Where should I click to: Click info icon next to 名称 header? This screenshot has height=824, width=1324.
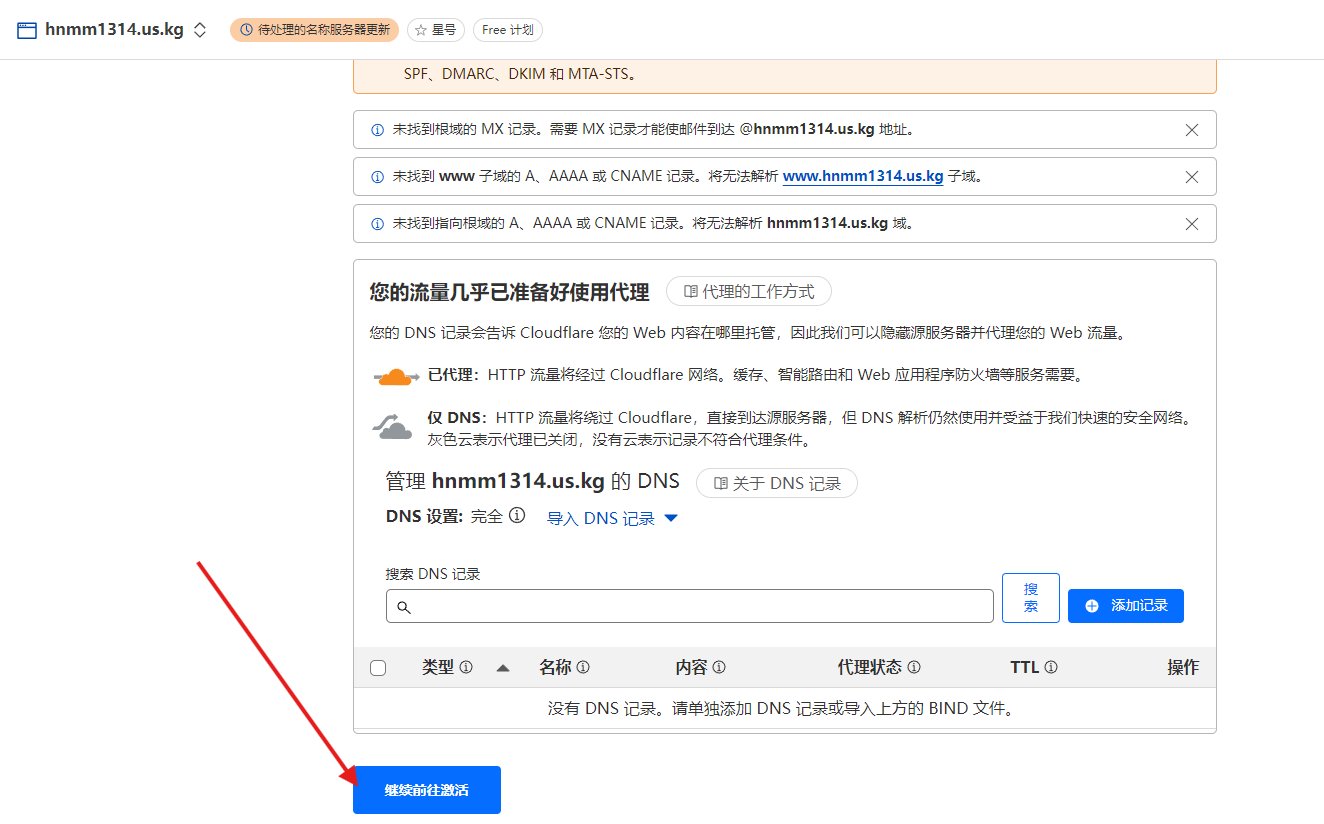(583, 668)
